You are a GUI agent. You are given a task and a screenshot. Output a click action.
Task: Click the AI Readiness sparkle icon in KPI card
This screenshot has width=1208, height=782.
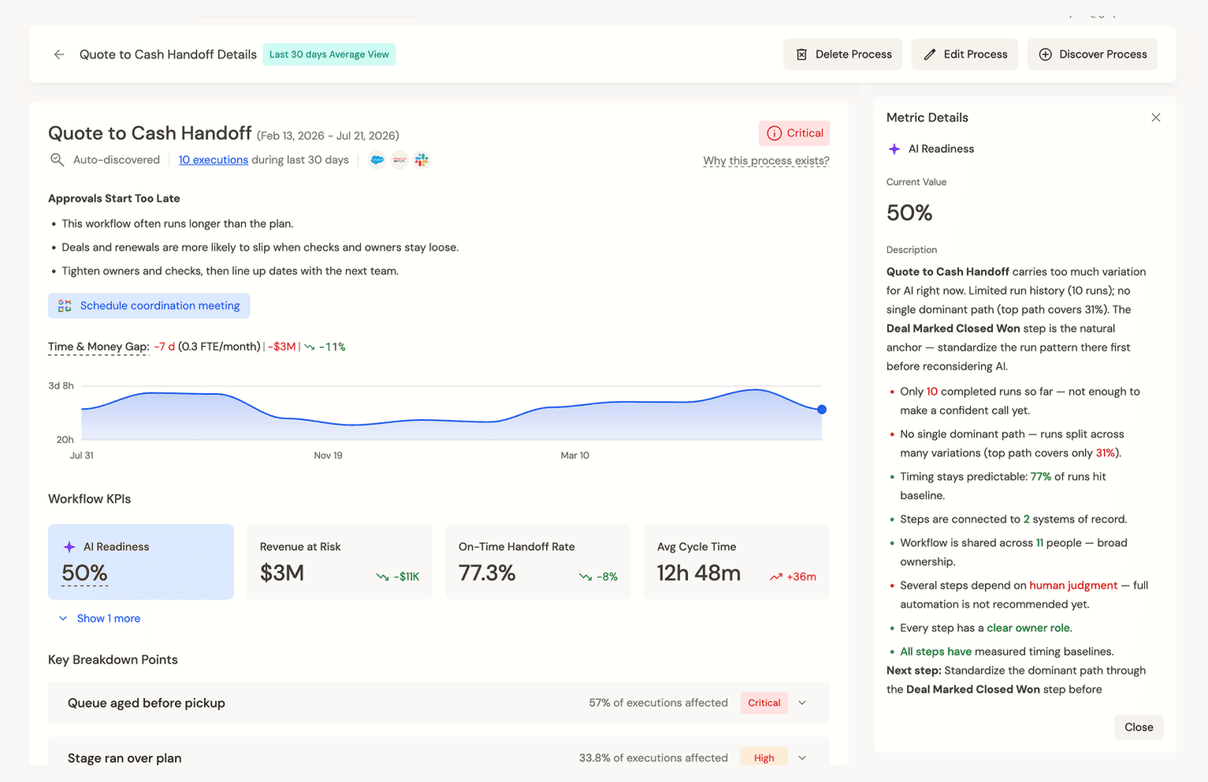point(69,547)
